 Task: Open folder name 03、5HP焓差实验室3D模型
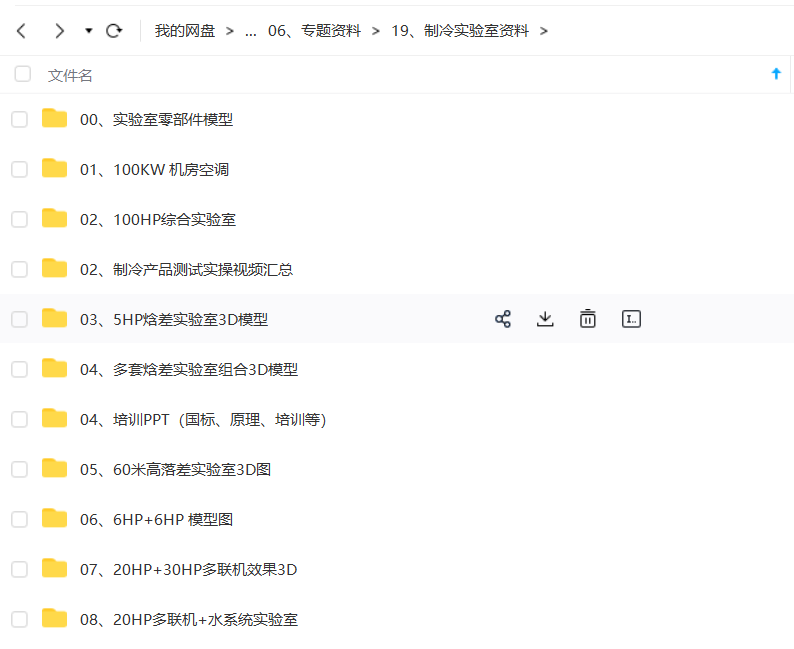174,319
